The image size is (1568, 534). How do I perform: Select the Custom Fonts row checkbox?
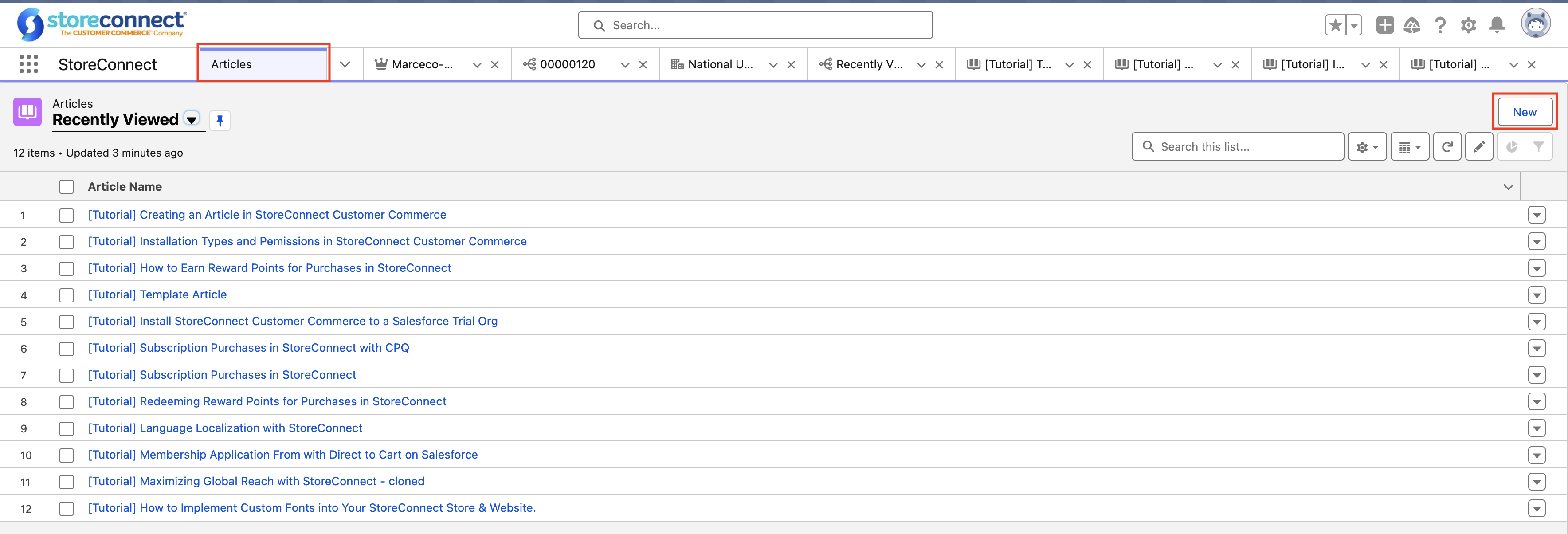(x=67, y=508)
